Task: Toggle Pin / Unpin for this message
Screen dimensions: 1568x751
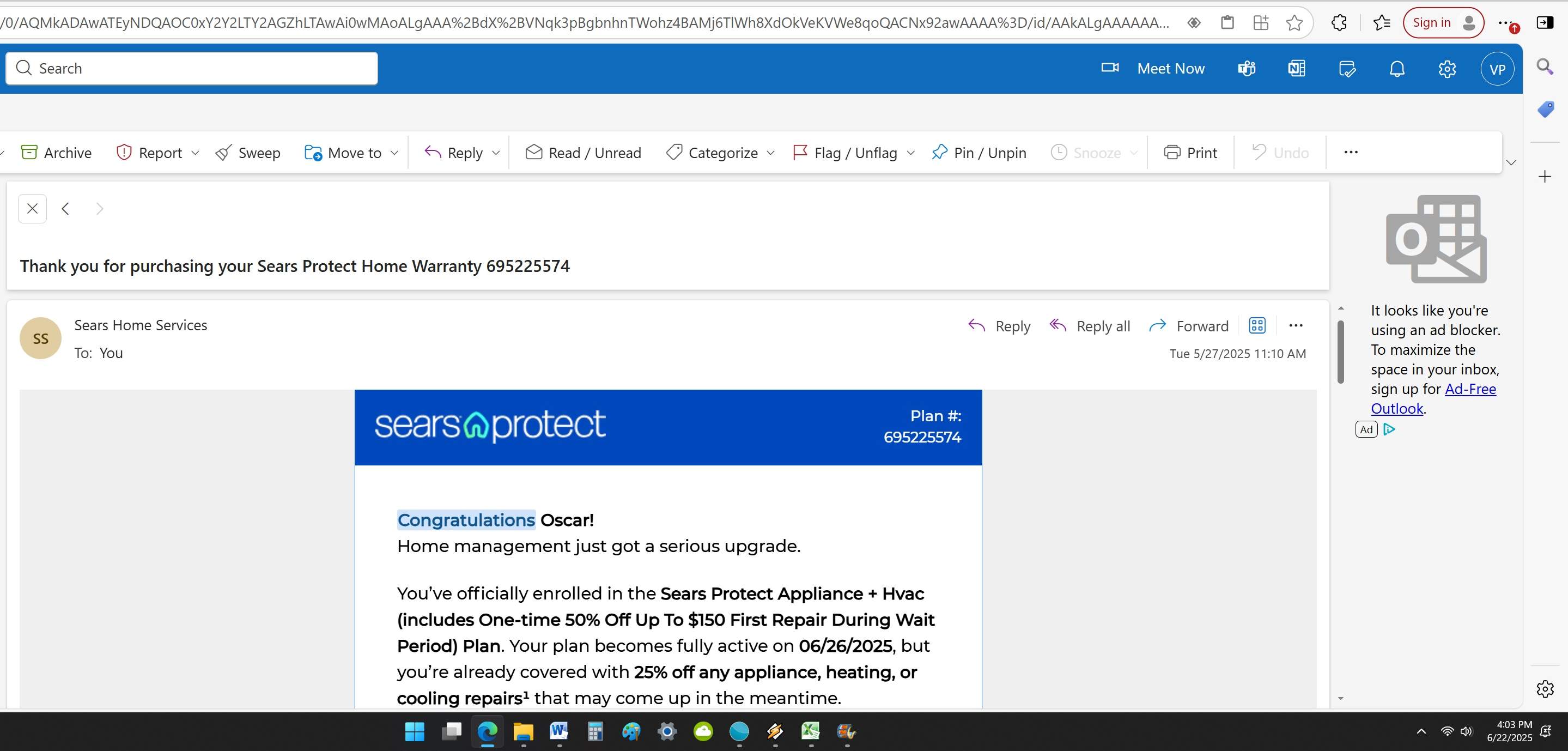Action: coord(979,152)
